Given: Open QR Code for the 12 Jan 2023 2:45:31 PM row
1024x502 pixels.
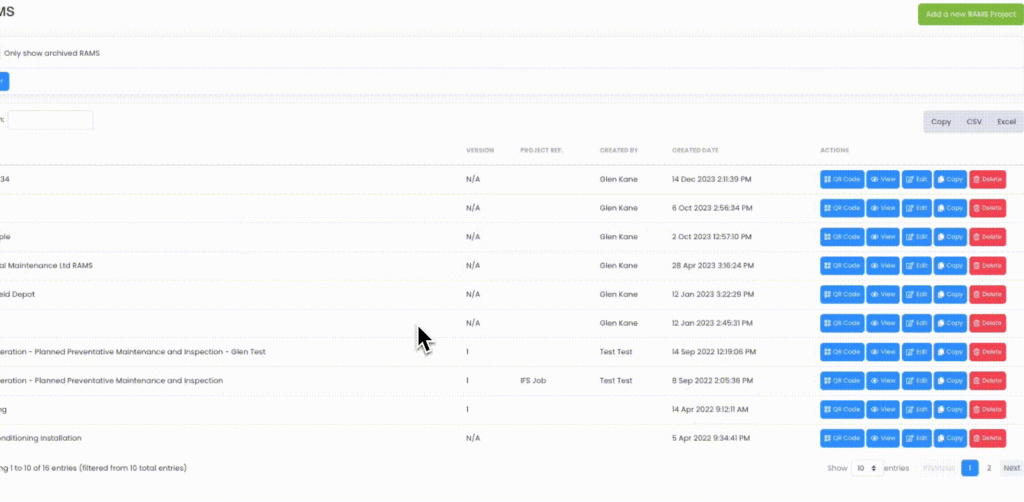Looking at the screenshot, I should [x=842, y=323].
